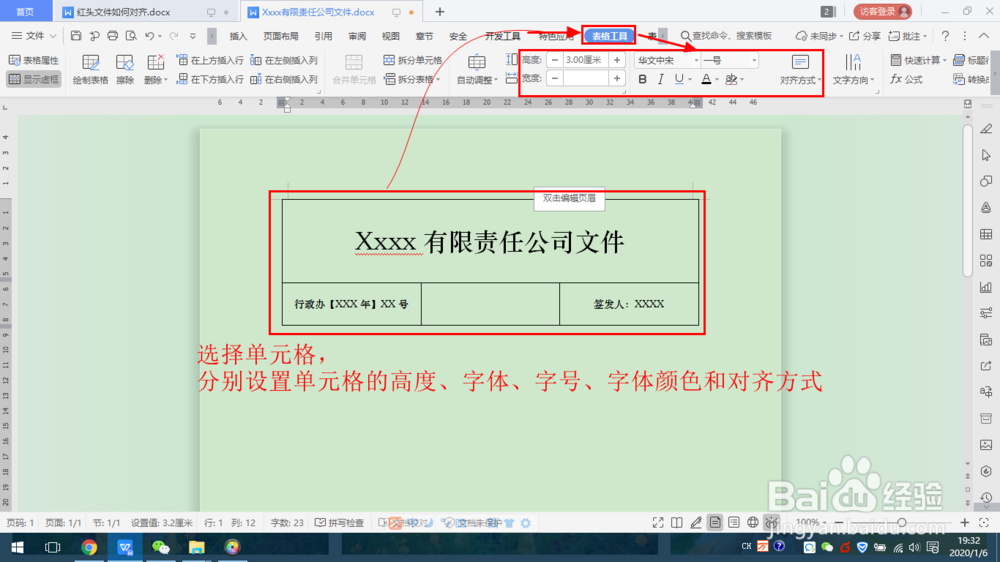Click 拆分单元格 split cells
Viewport: 1000px width, 562px height.
tap(413, 60)
